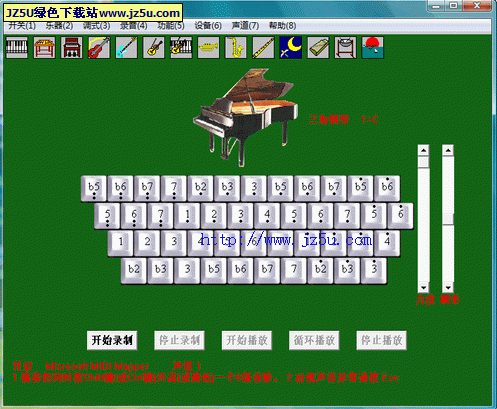Play the 5 key with two dots below
The image size is (497, 409).
tap(107, 216)
